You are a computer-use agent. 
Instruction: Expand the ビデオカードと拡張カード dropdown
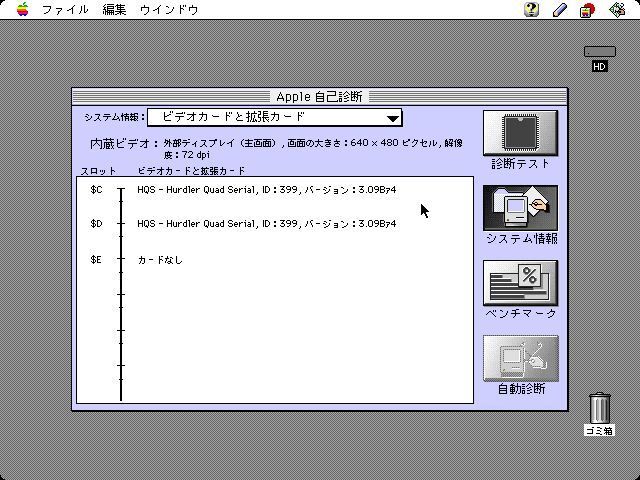click(275, 118)
